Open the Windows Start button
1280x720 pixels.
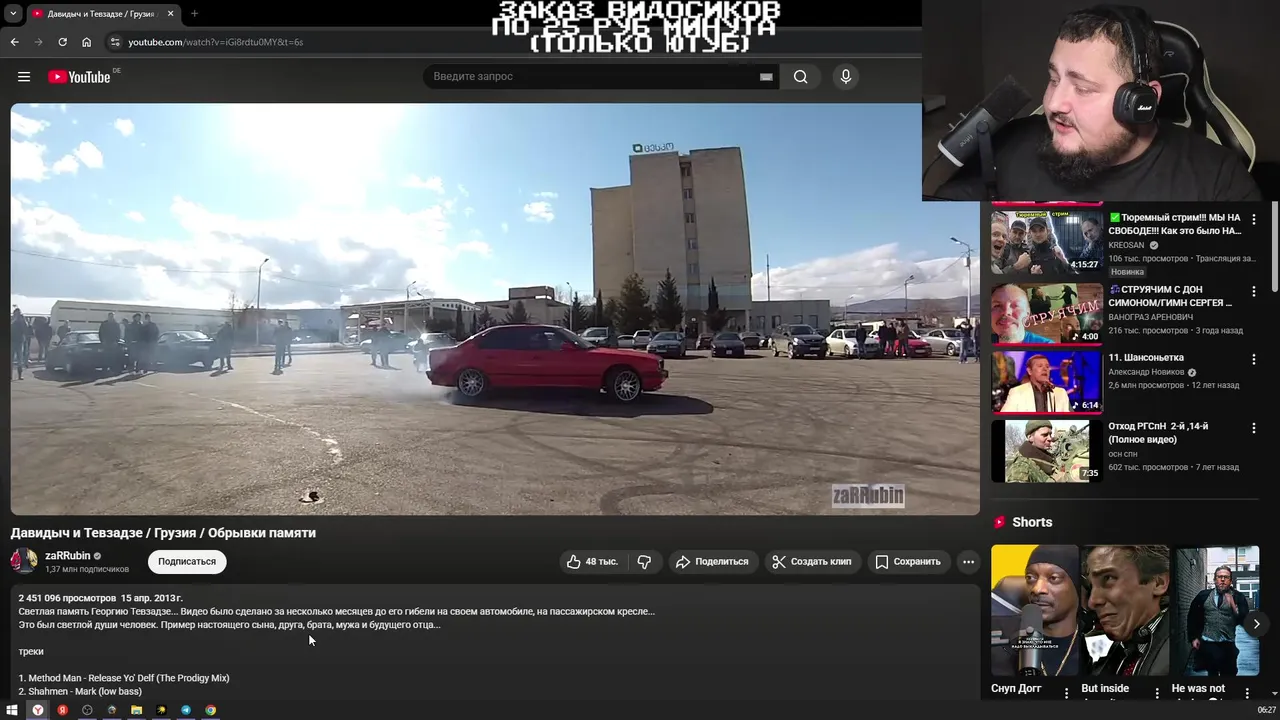(12, 710)
